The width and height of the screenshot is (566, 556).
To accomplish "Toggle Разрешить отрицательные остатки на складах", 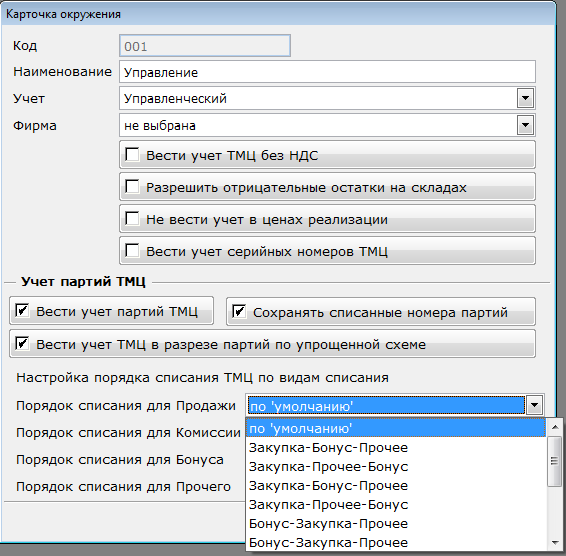I will click(132, 187).
